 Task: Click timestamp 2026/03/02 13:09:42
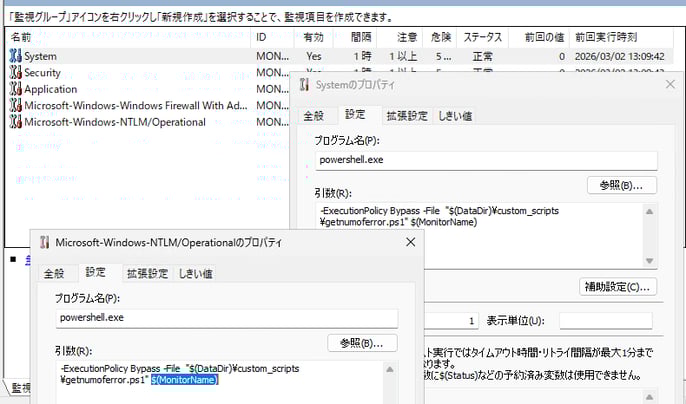[x=620, y=56]
